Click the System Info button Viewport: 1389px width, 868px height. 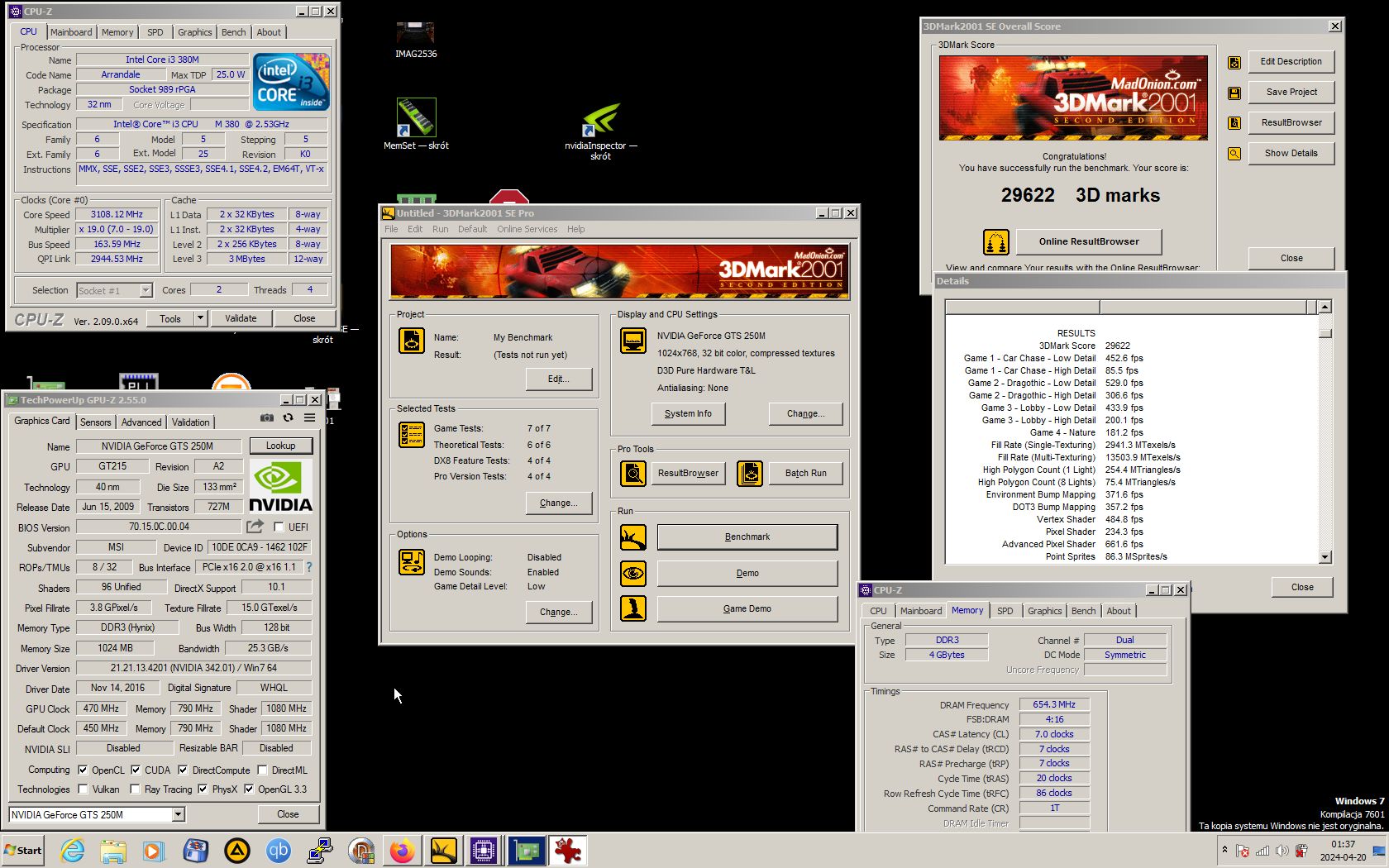tap(688, 414)
